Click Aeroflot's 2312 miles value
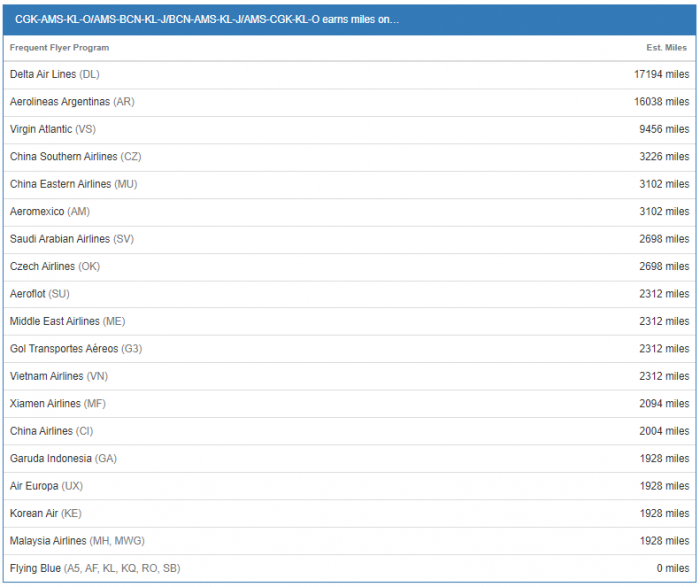700x587 pixels. click(x=664, y=294)
